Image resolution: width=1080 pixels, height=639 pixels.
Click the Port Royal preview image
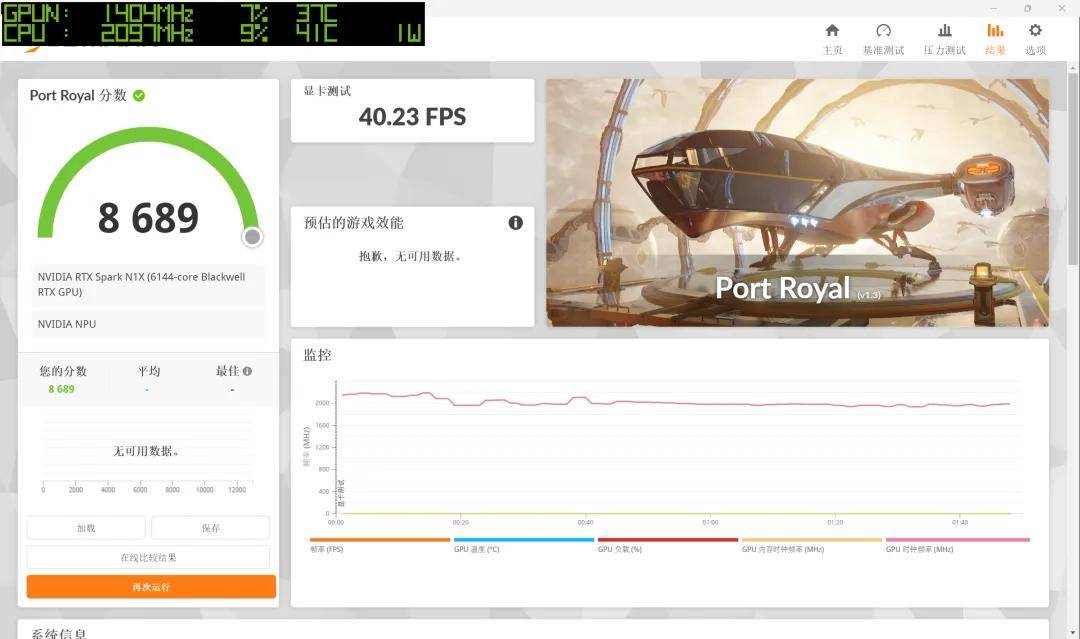click(x=798, y=202)
